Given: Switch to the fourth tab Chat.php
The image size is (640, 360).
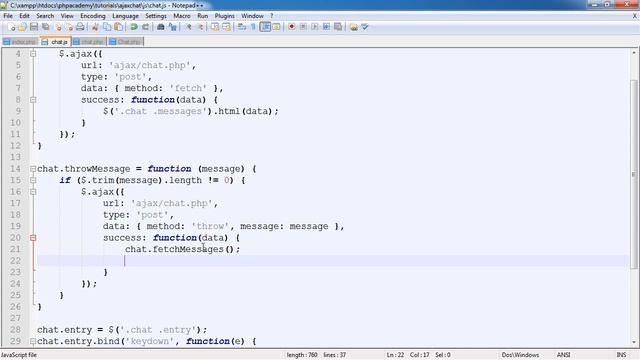Looking at the screenshot, I should tap(126, 42).
